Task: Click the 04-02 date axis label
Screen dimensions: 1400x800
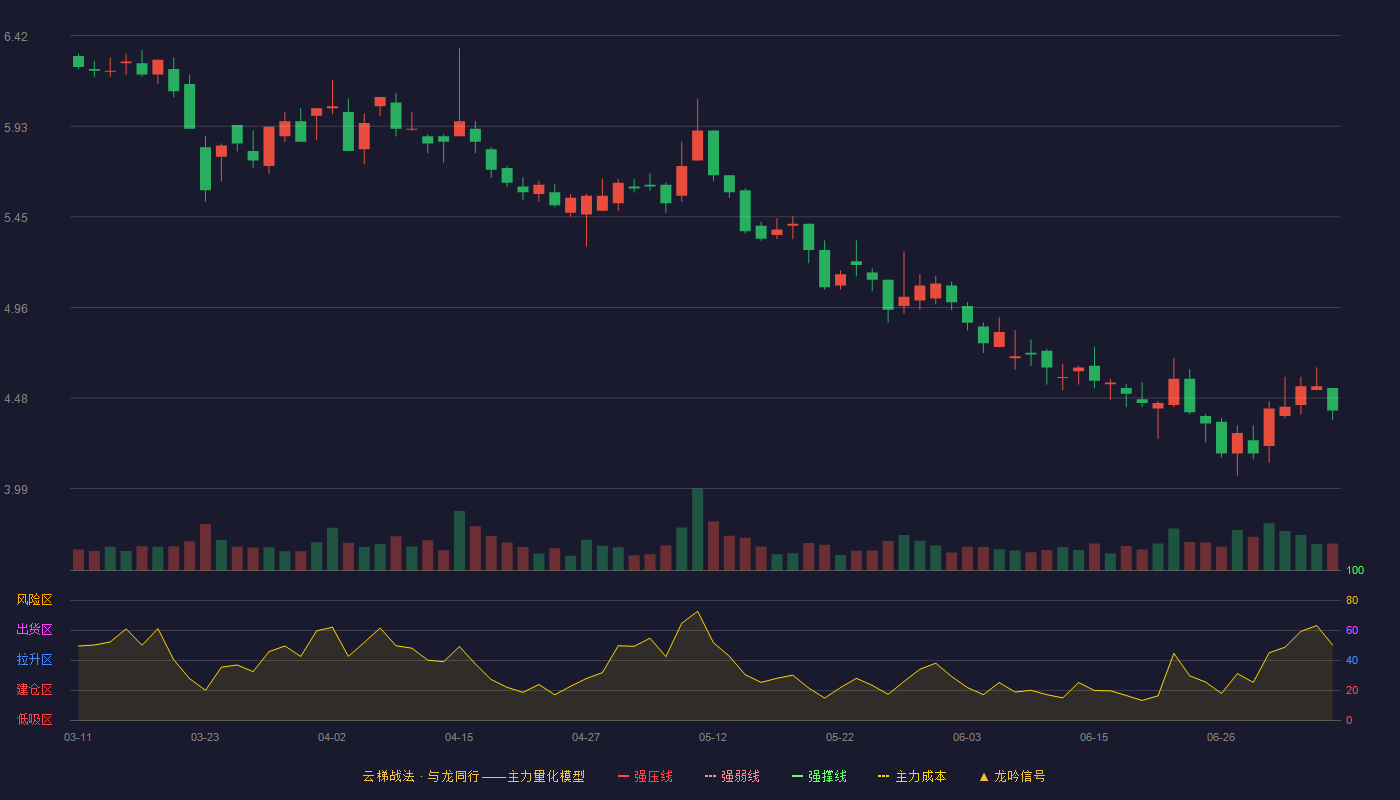Action: click(332, 737)
